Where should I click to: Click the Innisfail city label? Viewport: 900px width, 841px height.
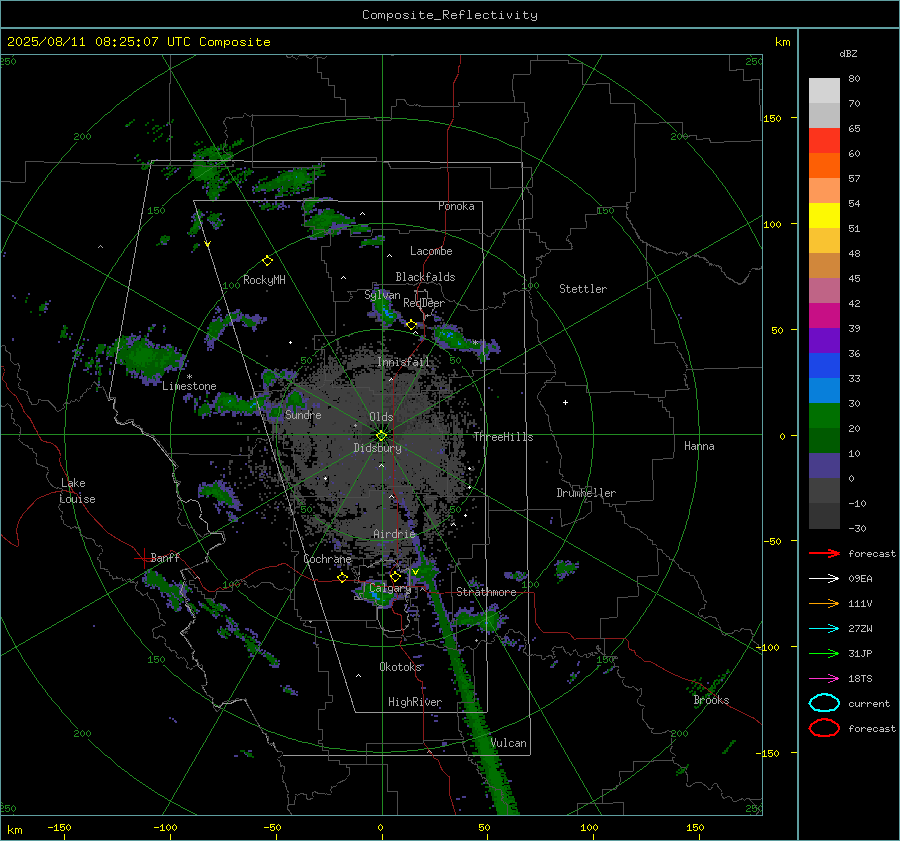tap(403, 362)
